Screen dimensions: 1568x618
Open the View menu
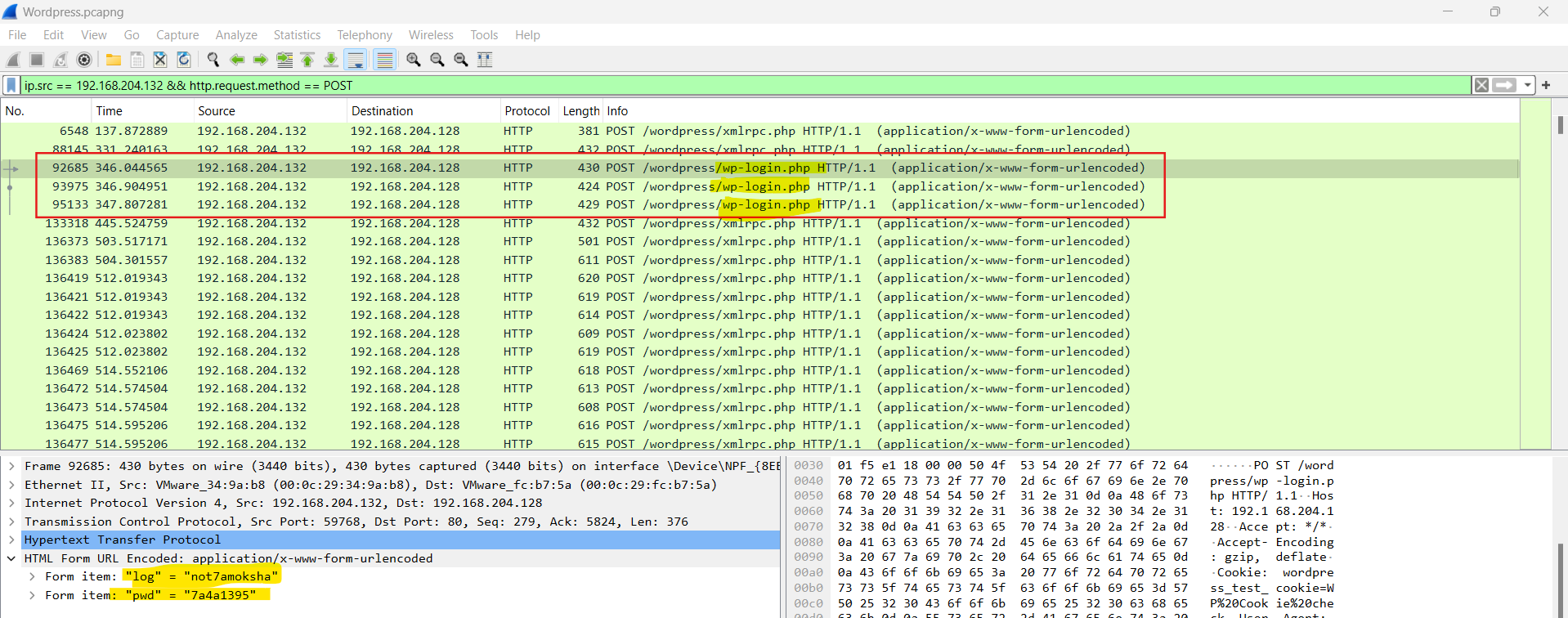93,35
